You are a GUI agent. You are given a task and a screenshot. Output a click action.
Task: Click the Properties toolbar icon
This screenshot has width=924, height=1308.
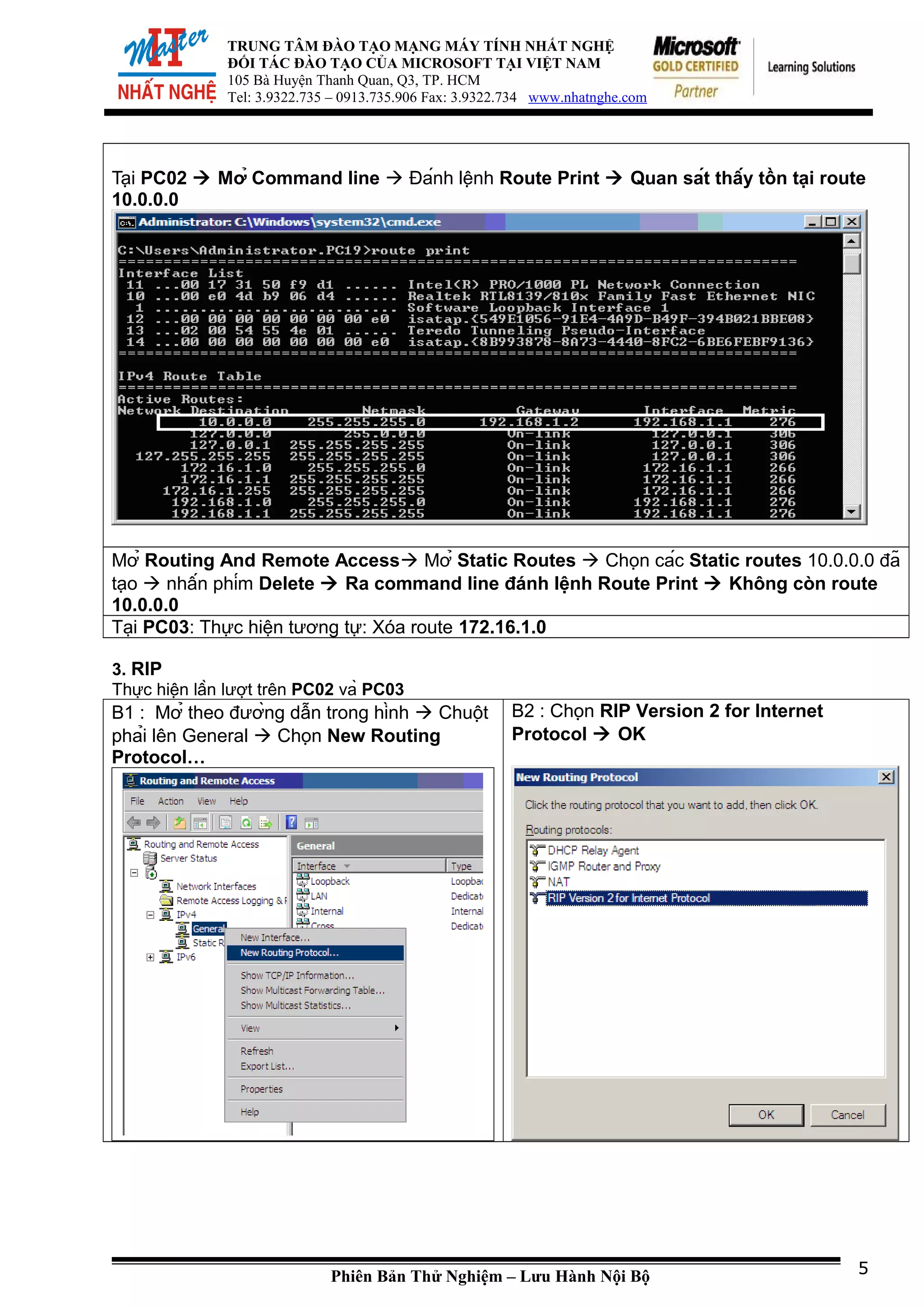(226, 823)
